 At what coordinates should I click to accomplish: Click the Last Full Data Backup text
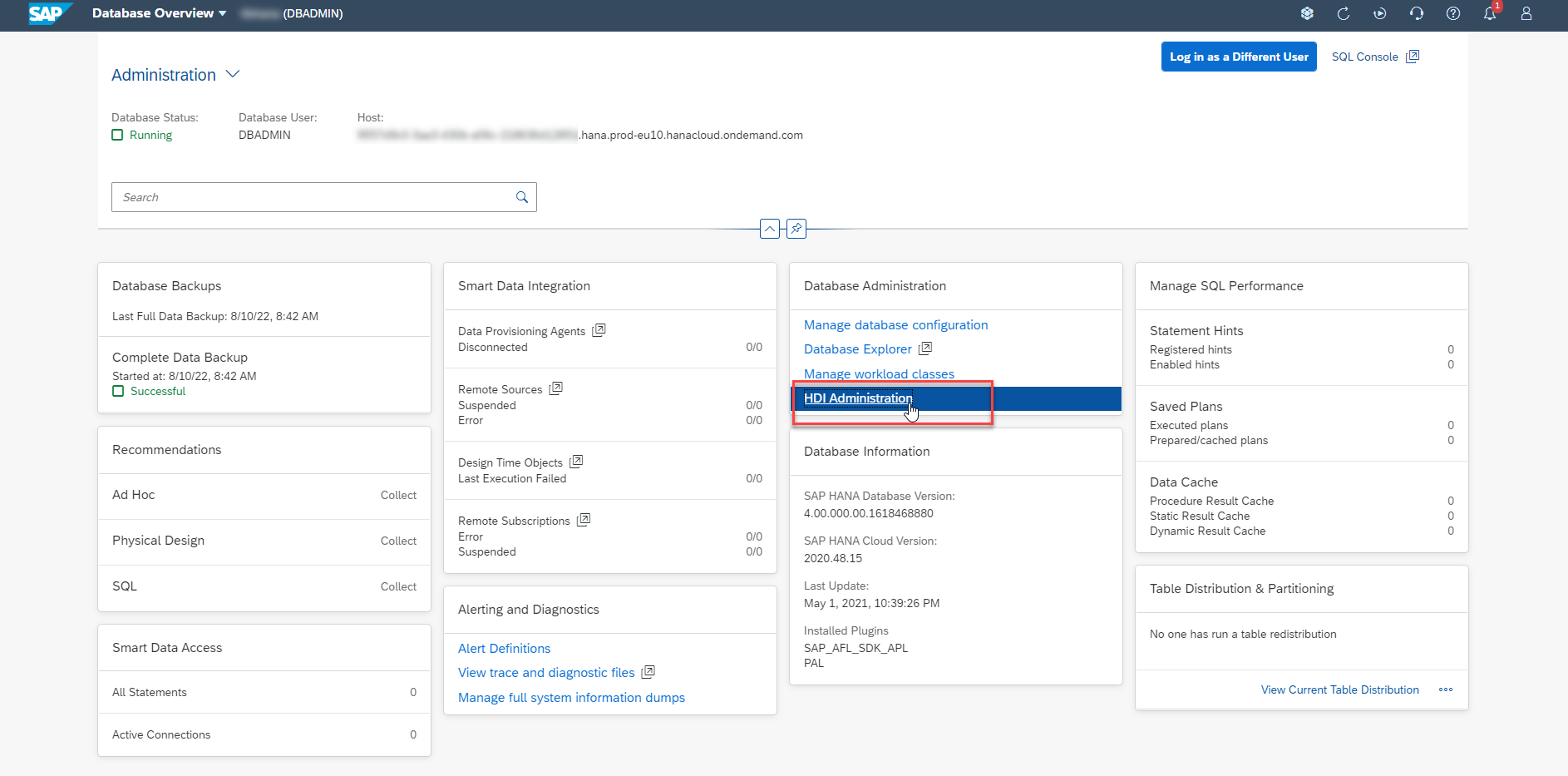point(215,316)
